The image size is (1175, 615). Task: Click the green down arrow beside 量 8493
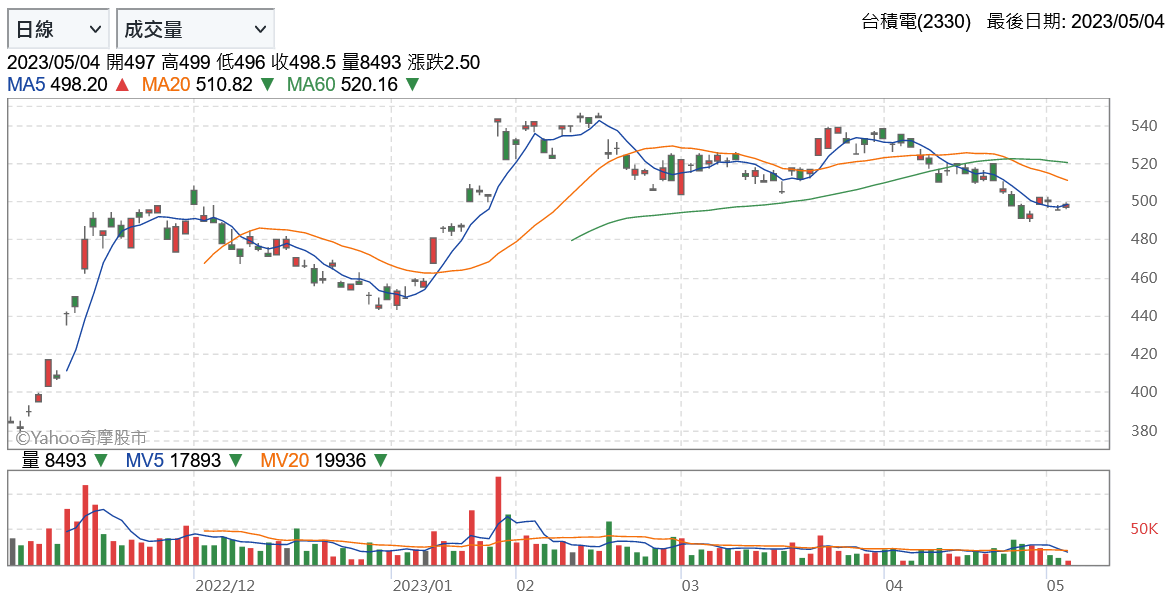tap(101, 461)
